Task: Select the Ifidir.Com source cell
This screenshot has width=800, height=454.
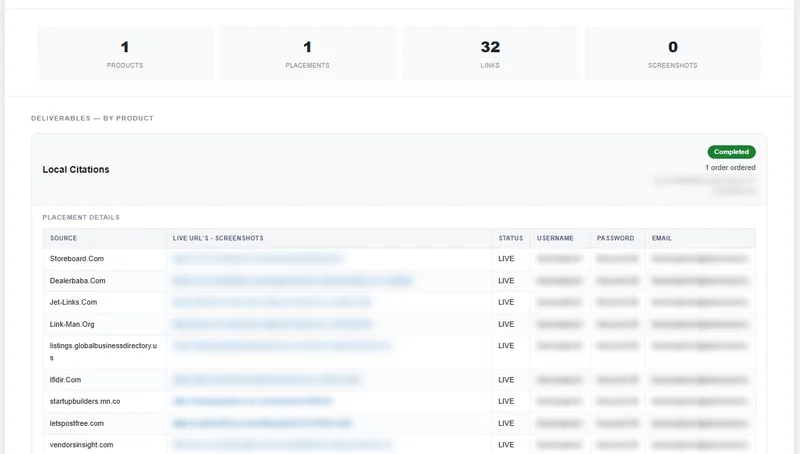Action: tap(105, 380)
